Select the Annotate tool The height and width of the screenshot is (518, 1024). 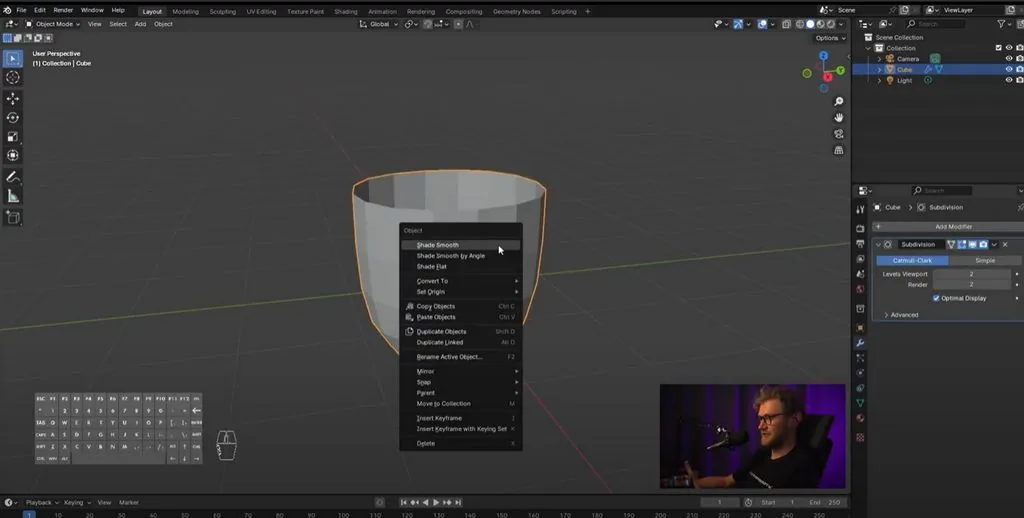(12, 177)
